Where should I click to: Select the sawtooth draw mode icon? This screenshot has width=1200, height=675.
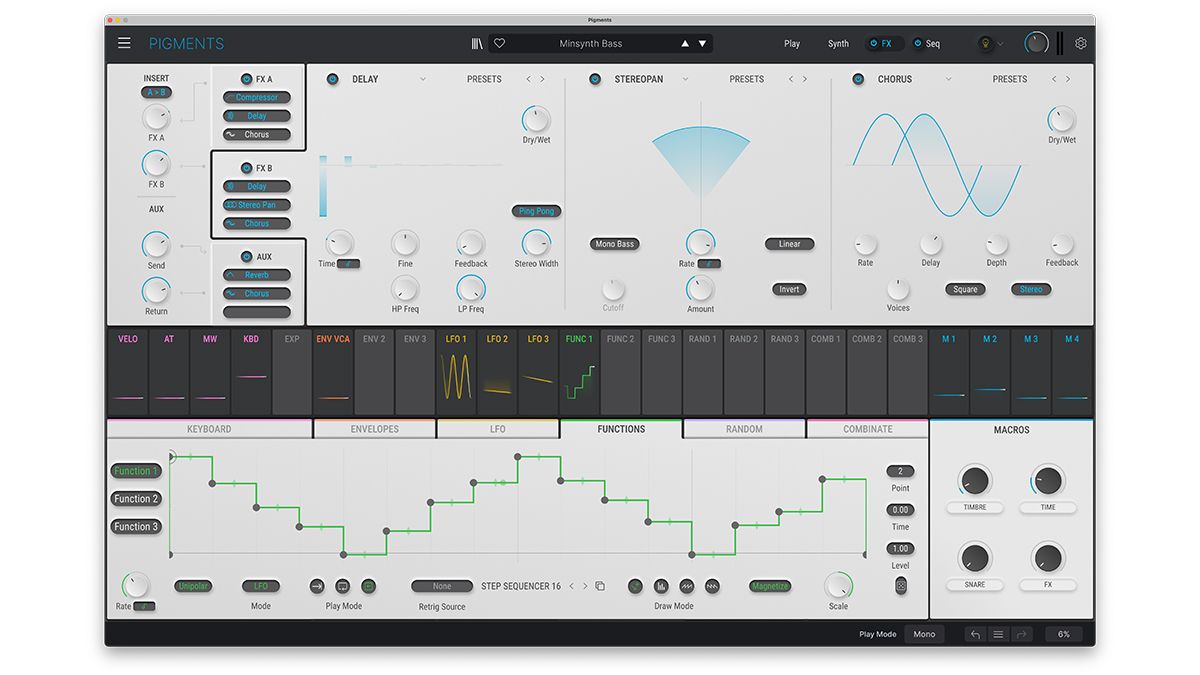tap(687, 586)
